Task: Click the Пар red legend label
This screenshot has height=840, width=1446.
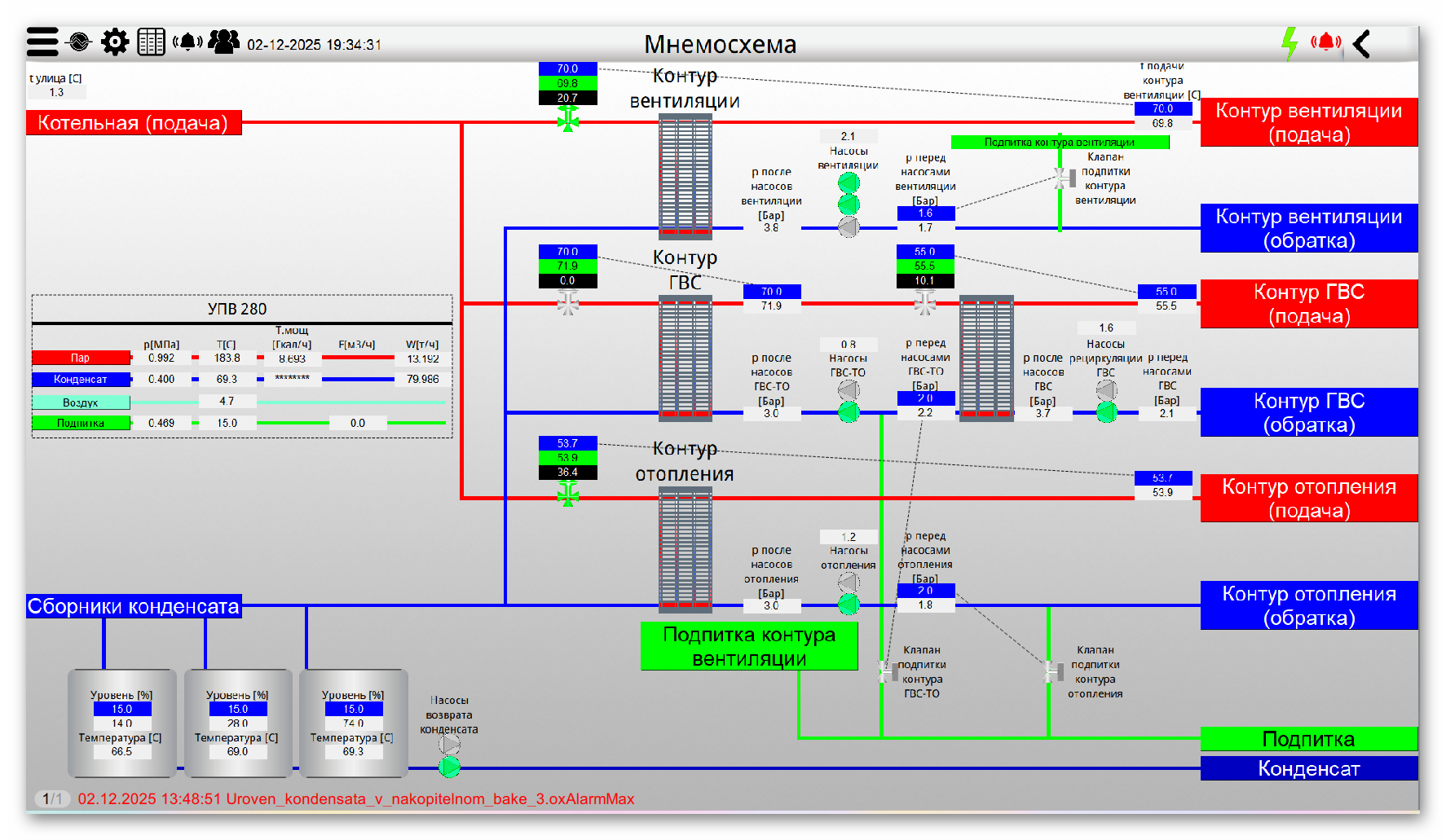Action: coord(81,358)
